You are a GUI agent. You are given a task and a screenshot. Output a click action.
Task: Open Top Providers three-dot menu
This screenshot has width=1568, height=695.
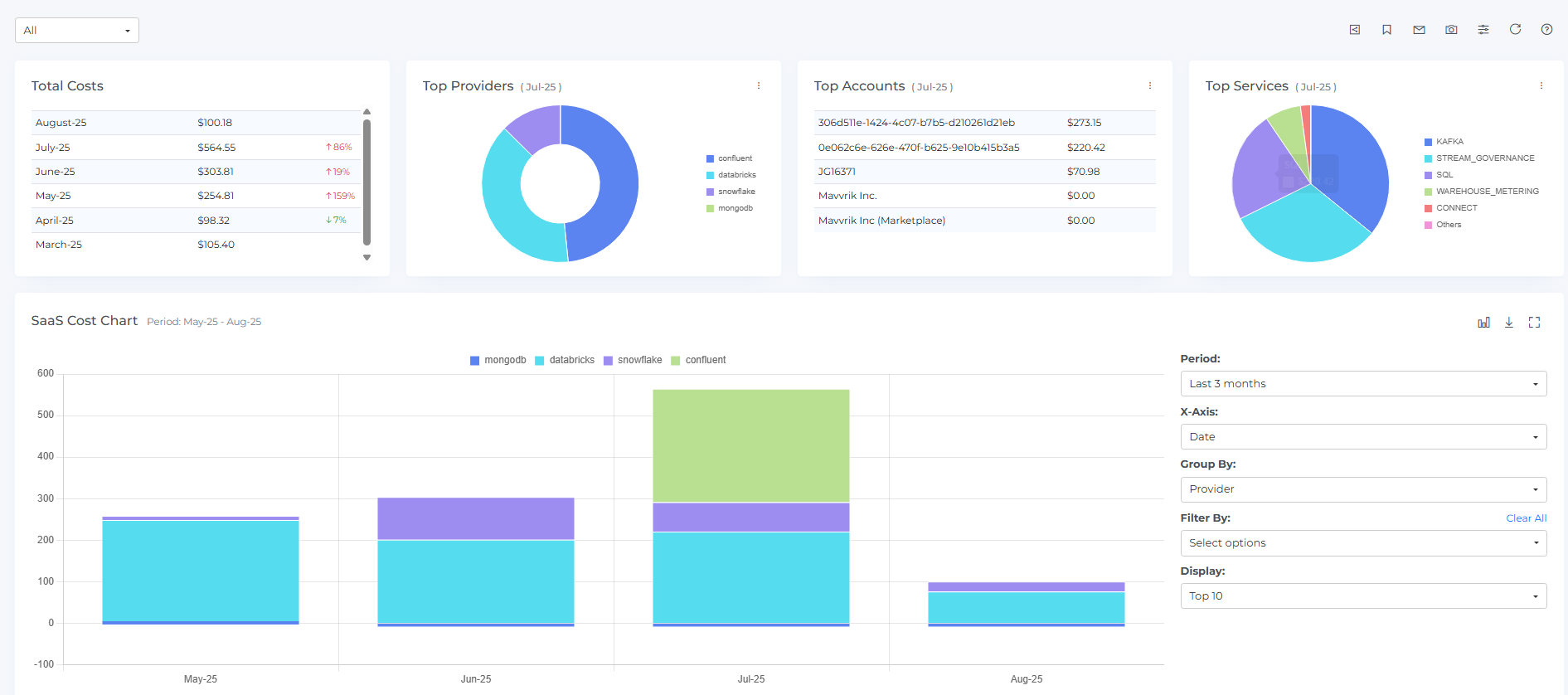(x=759, y=86)
